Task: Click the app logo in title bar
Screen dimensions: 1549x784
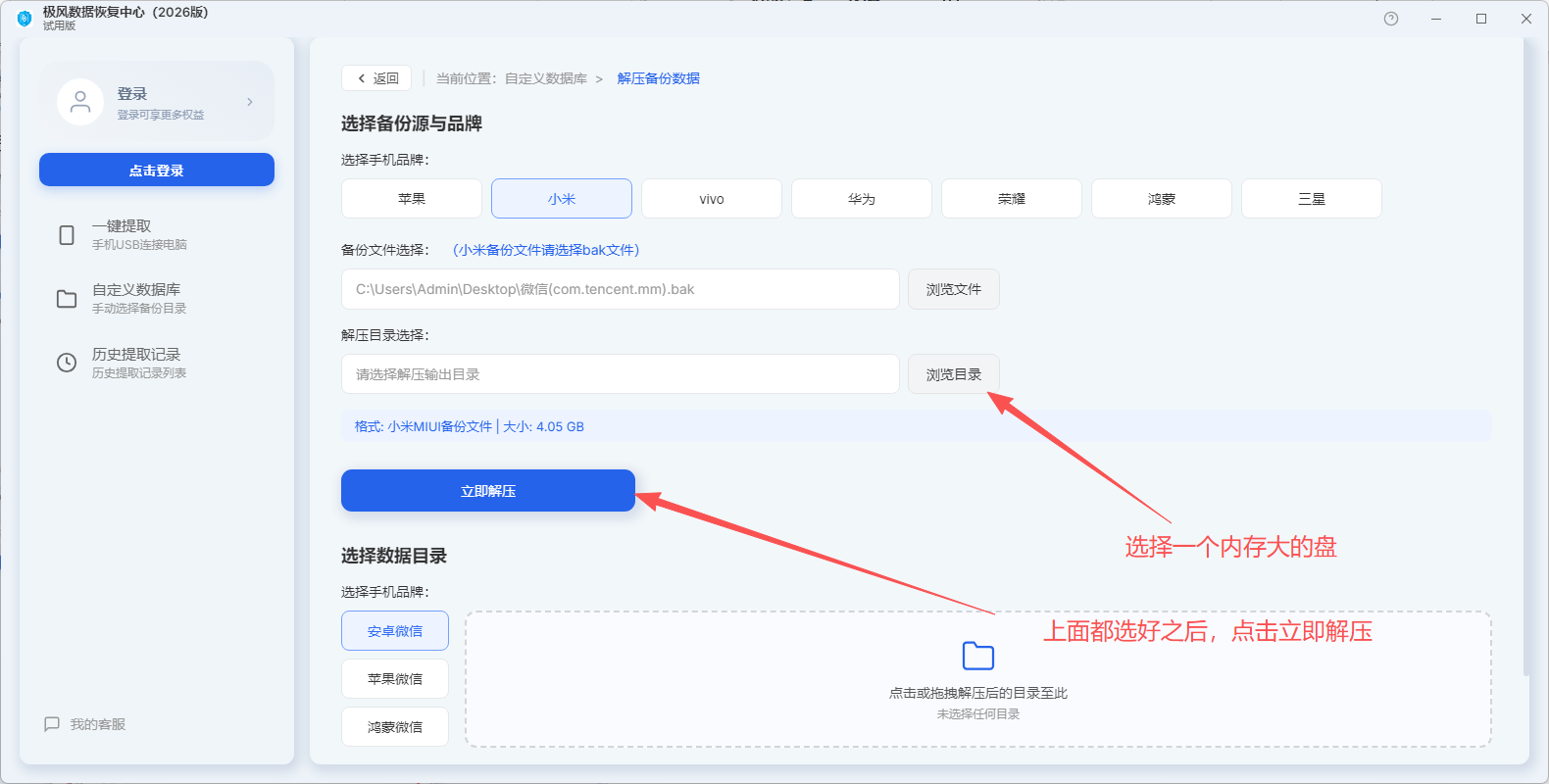Action: point(25,19)
